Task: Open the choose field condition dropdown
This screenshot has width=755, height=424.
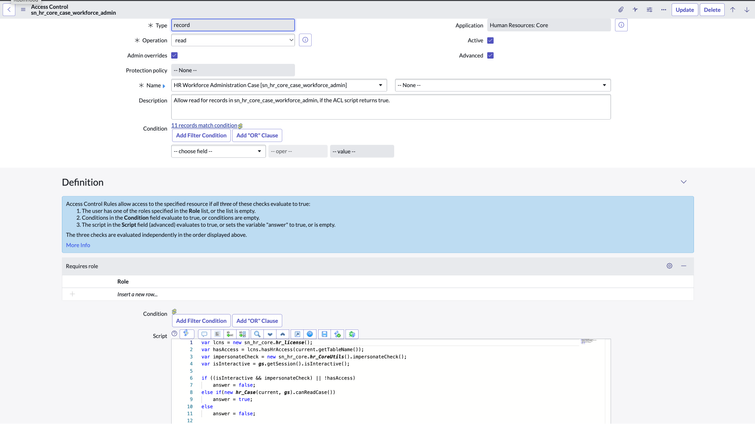Action: point(218,151)
